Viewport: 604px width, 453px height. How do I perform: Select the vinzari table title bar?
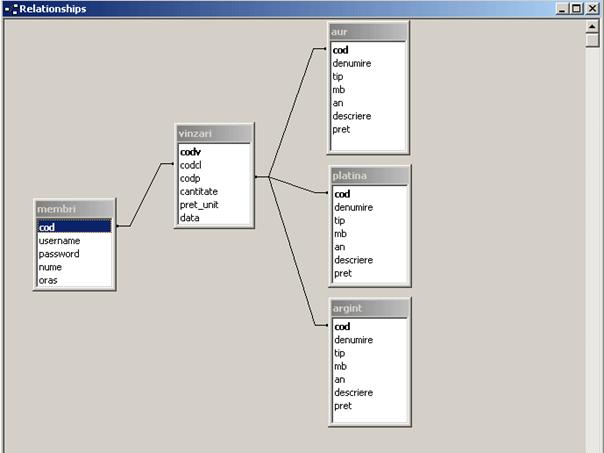[x=214, y=133]
